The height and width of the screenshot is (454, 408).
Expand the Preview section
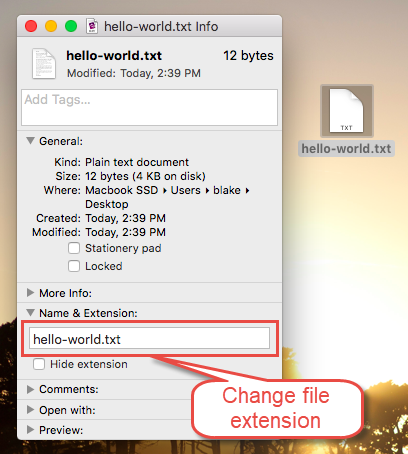30,430
